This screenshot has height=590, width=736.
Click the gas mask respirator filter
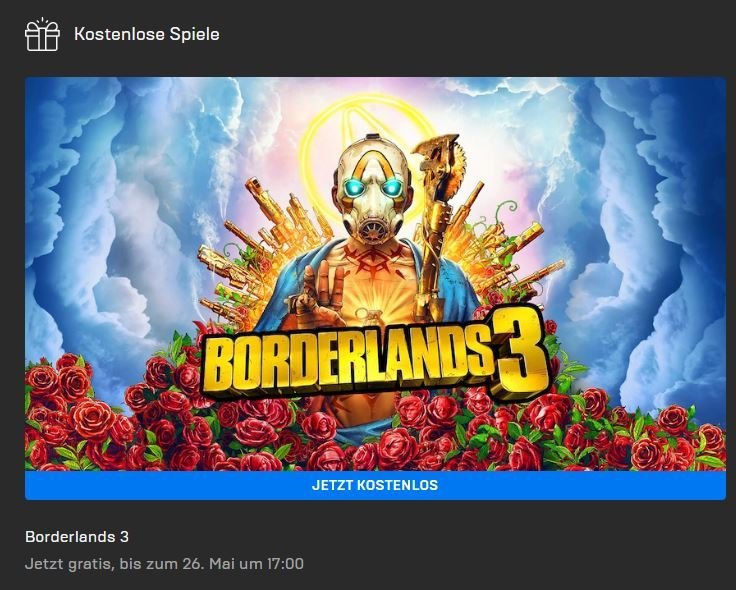pos(373,230)
